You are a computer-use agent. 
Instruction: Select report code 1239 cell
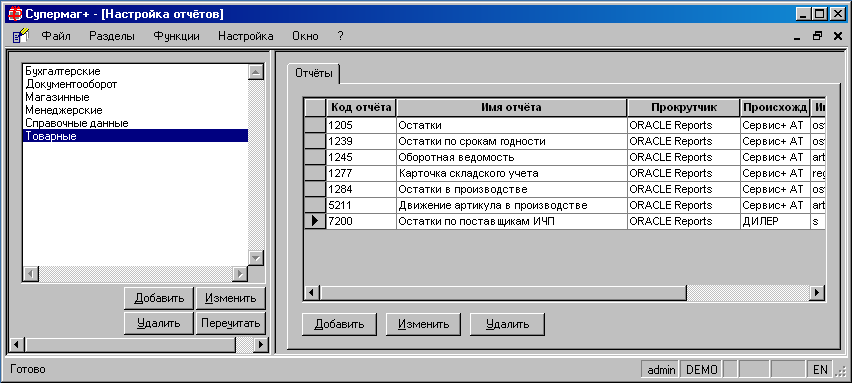point(361,141)
